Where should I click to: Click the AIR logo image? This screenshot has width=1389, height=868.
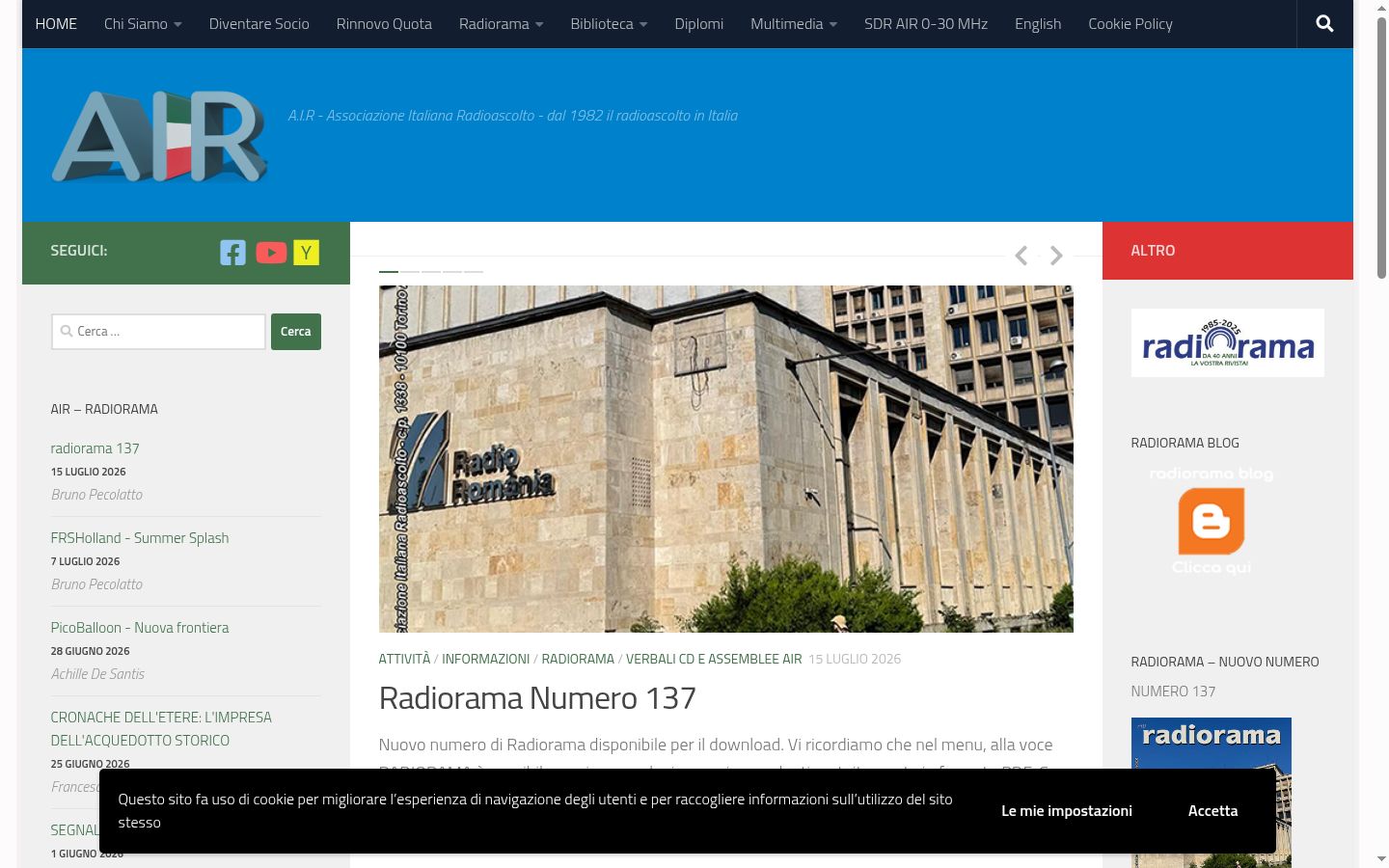(x=159, y=136)
